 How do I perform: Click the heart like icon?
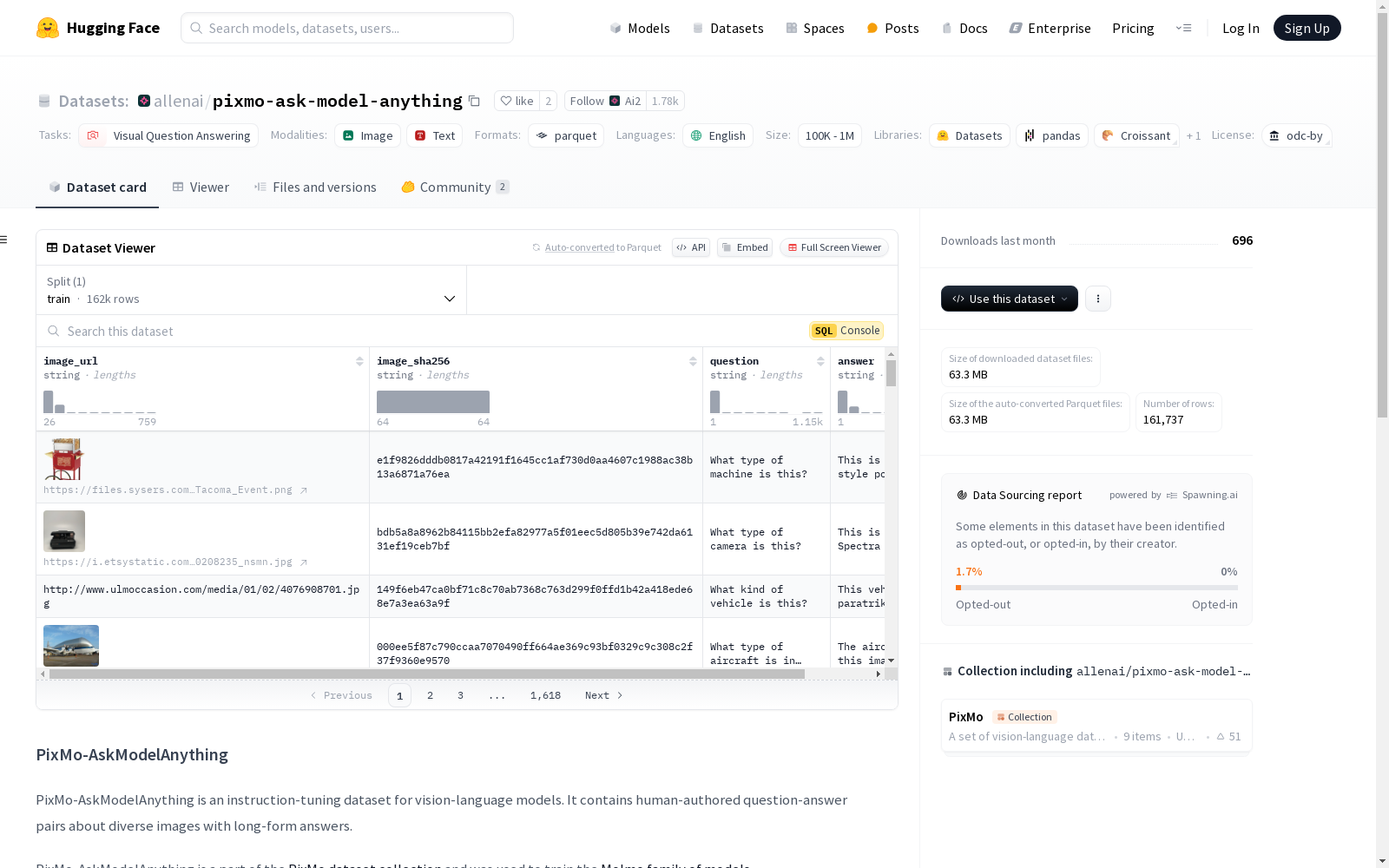point(506,101)
